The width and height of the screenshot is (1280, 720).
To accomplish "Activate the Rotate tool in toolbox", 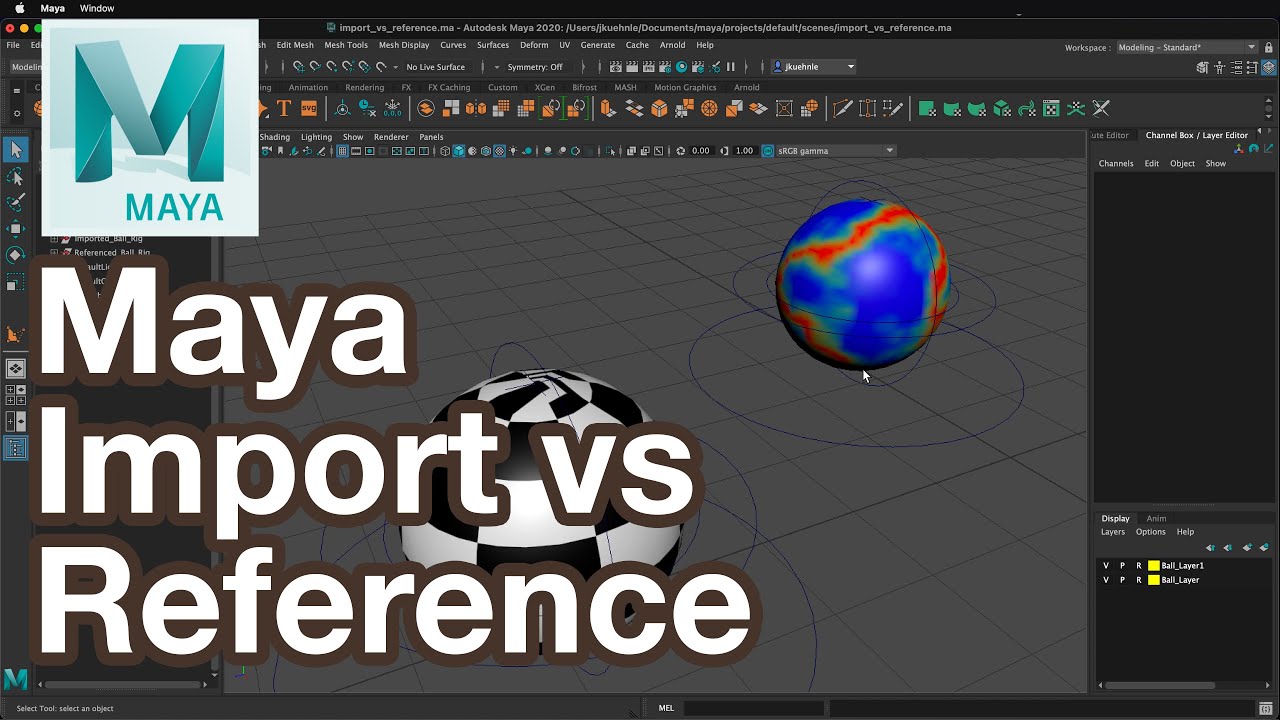I will (x=16, y=255).
